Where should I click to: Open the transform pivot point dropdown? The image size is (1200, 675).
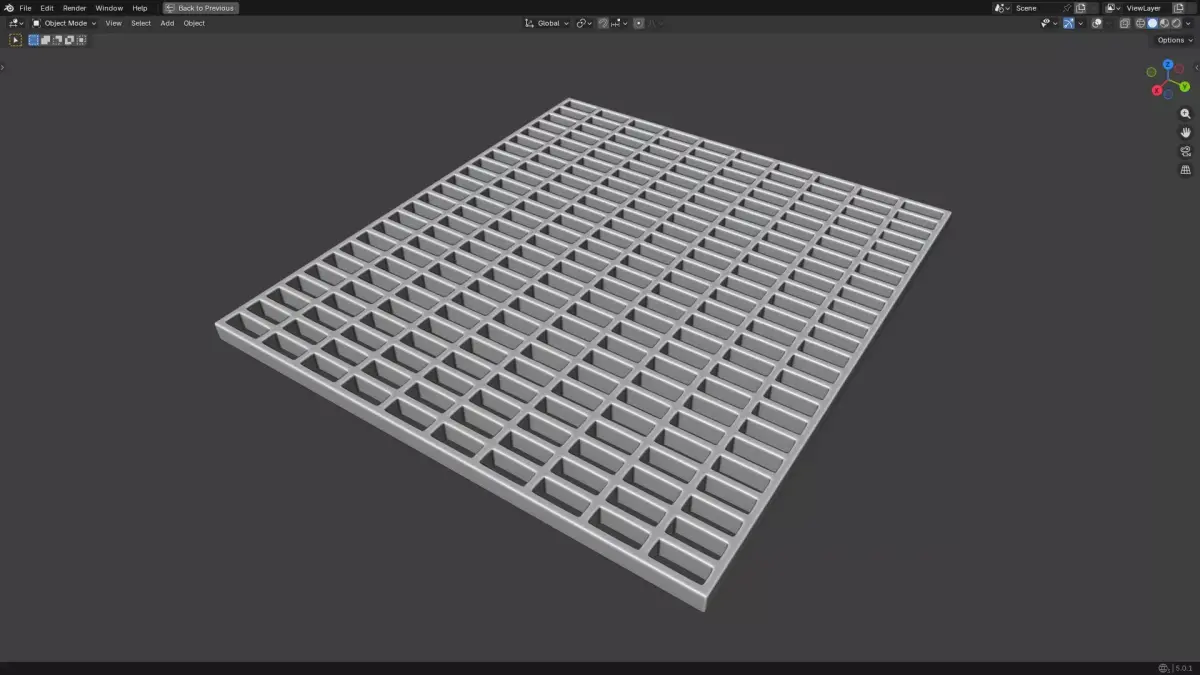coord(584,23)
